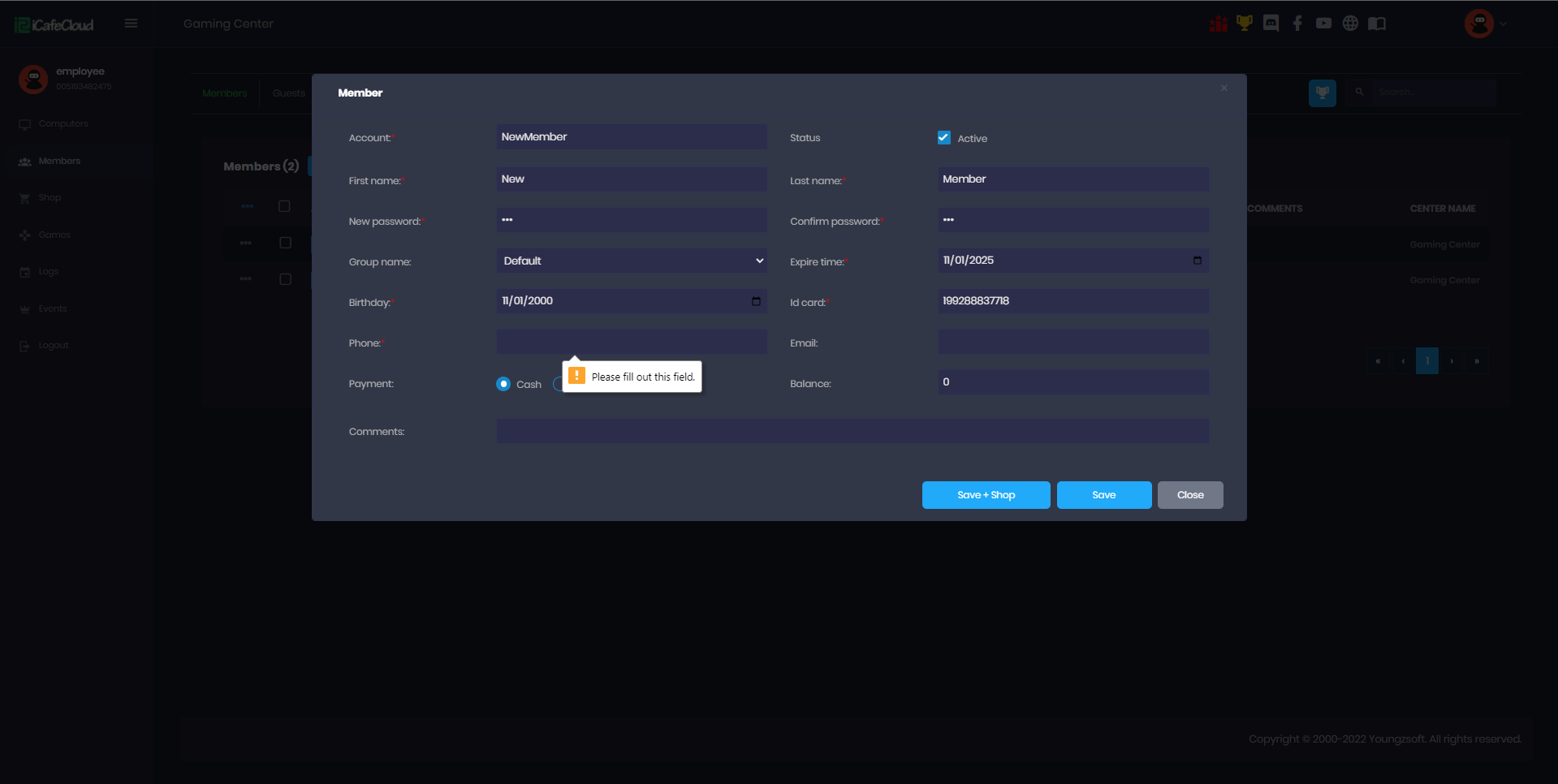Toggle the hamburger sidebar menu icon

click(x=131, y=24)
